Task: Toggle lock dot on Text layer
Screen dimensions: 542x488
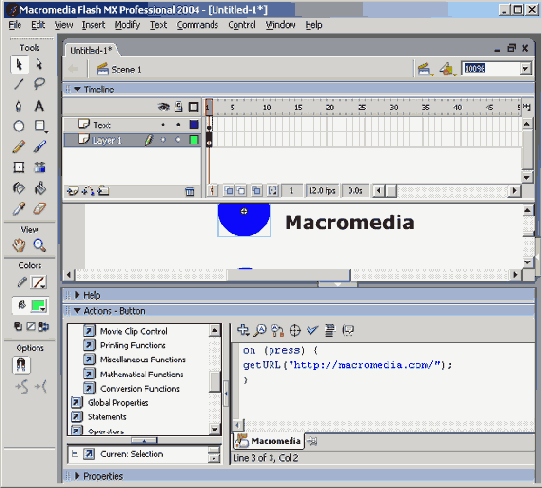Action: click(x=178, y=125)
